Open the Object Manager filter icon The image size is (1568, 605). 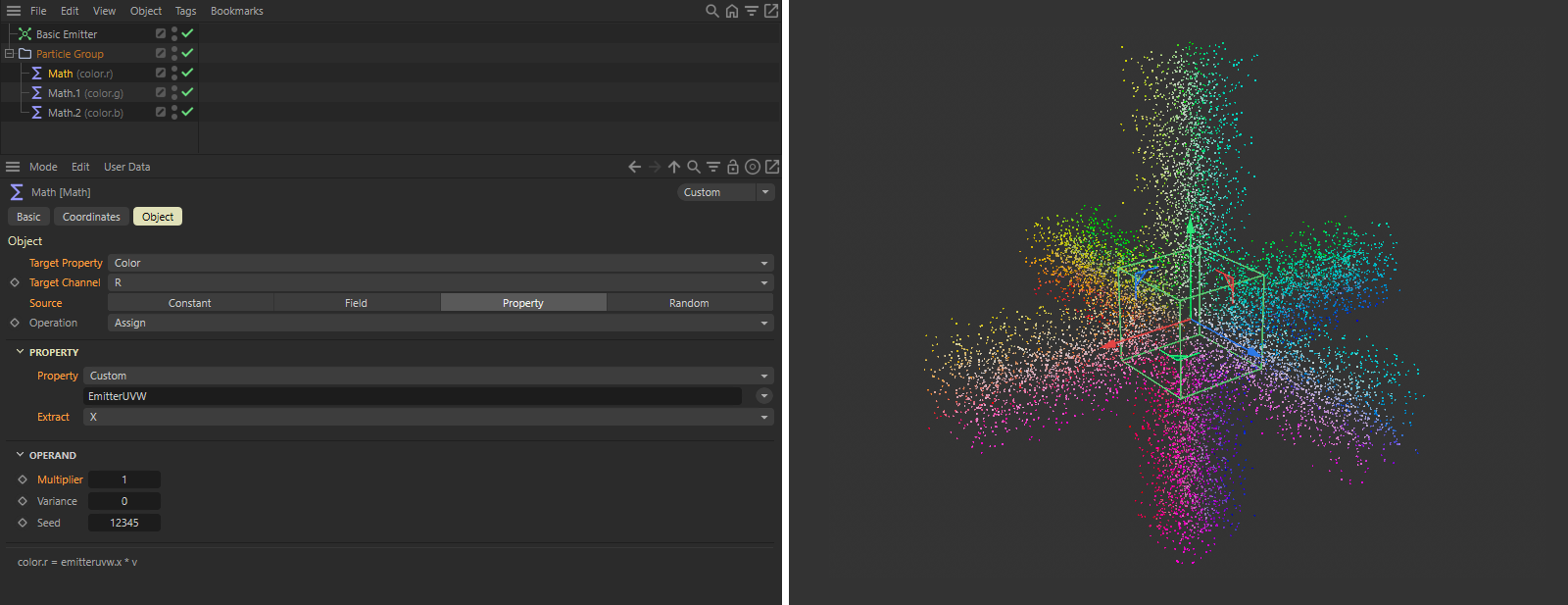(752, 11)
